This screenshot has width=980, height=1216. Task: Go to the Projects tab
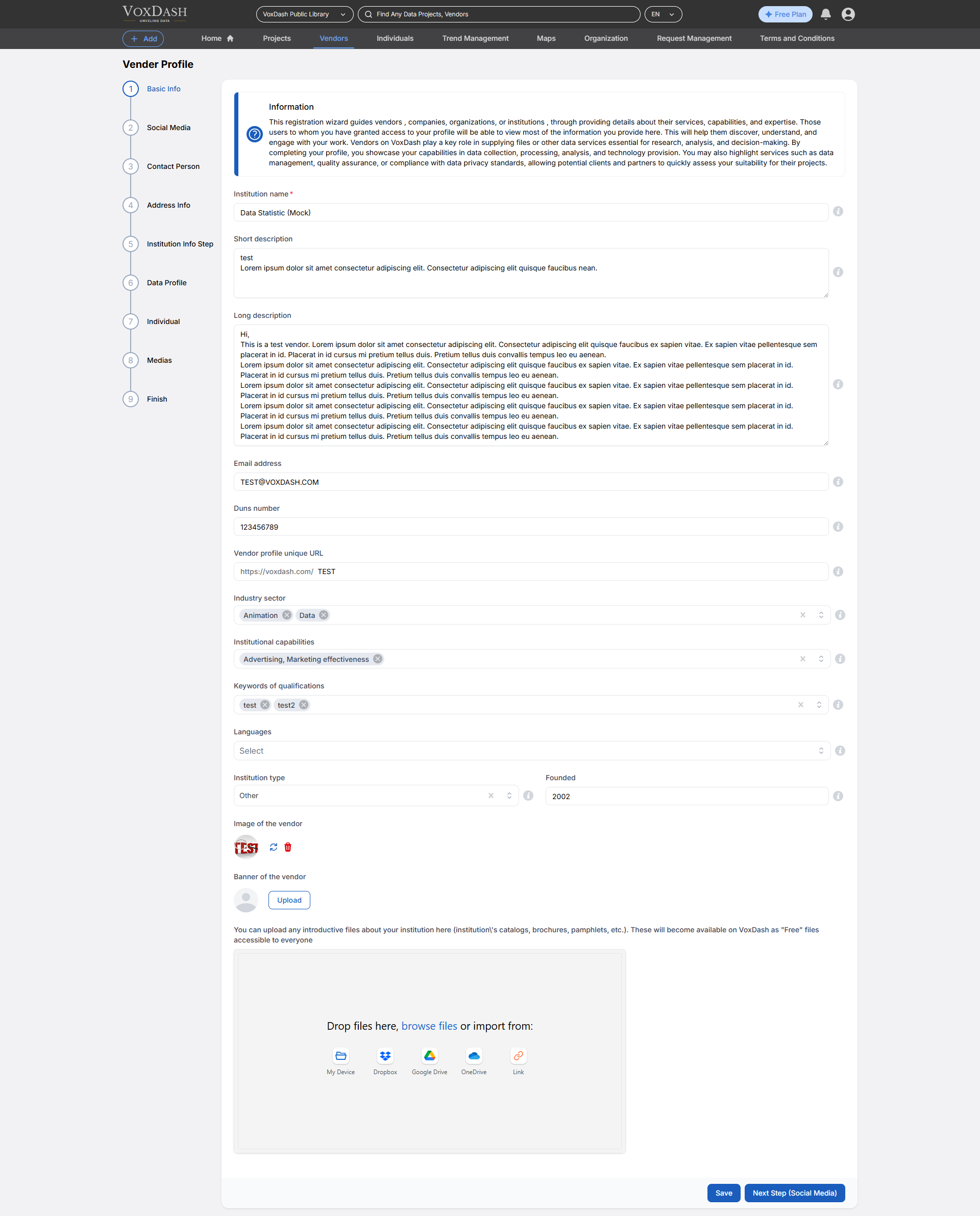click(277, 38)
